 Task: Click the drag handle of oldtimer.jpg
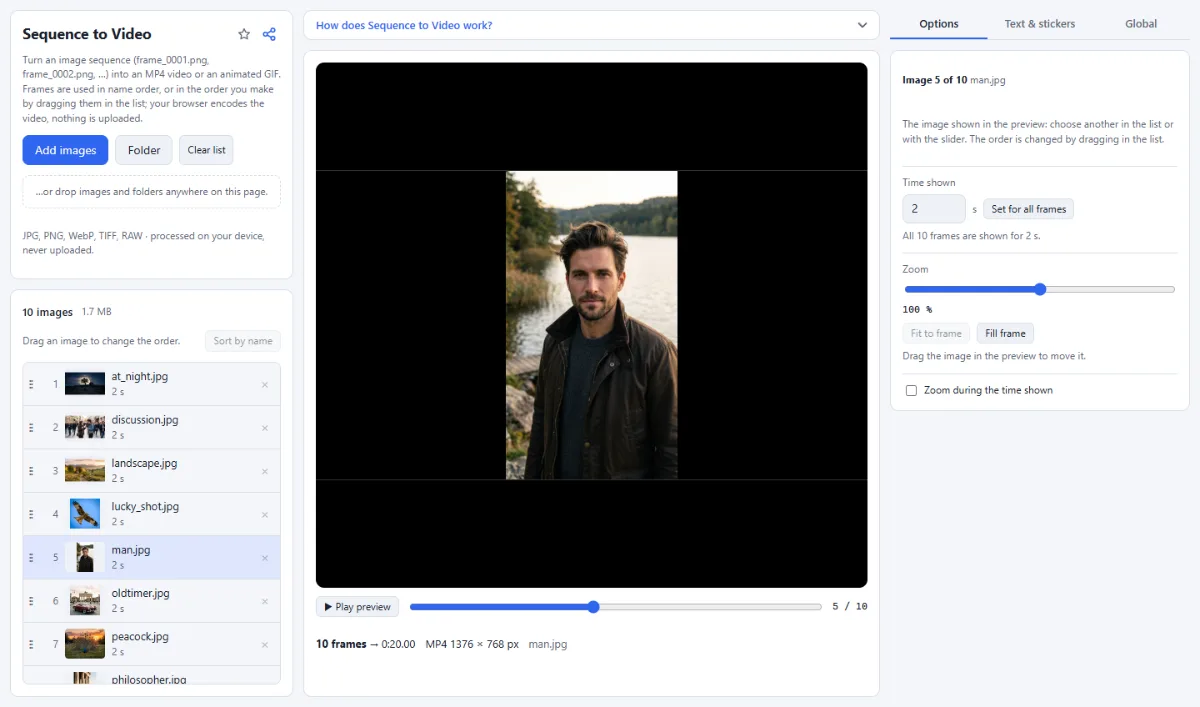31,601
